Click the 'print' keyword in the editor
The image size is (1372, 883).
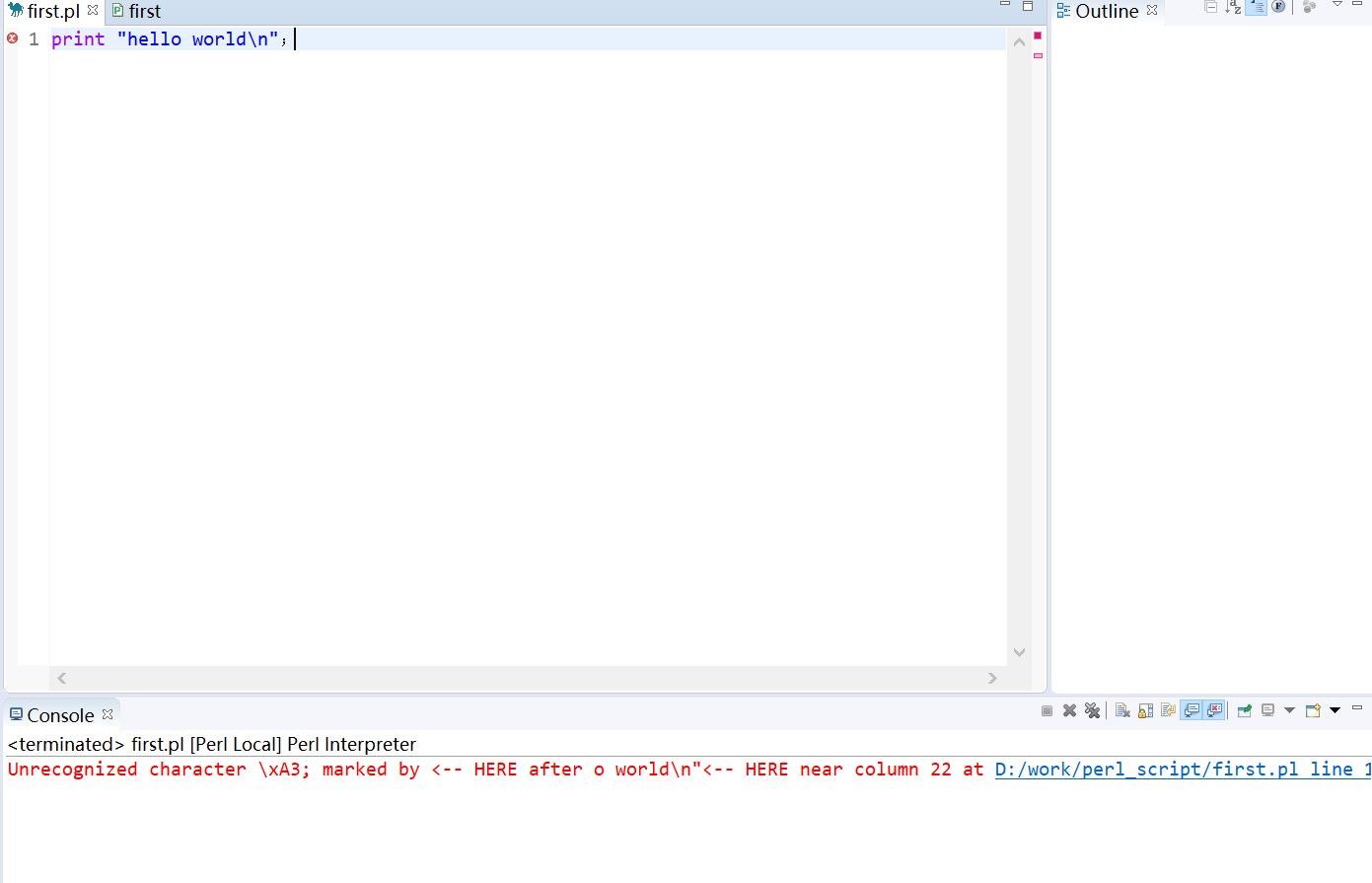[x=78, y=38]
